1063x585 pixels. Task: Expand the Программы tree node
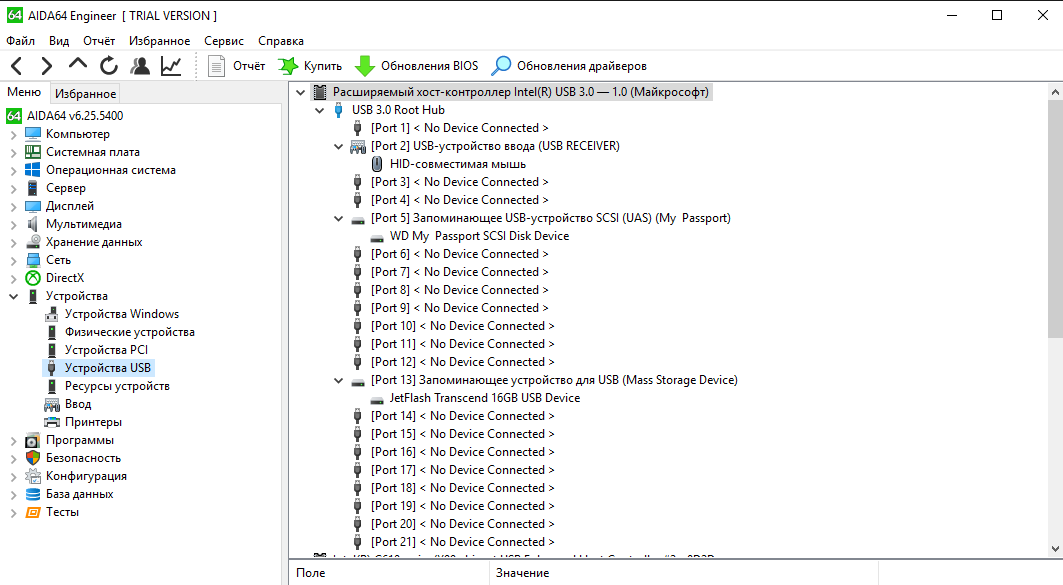point(13,441)
